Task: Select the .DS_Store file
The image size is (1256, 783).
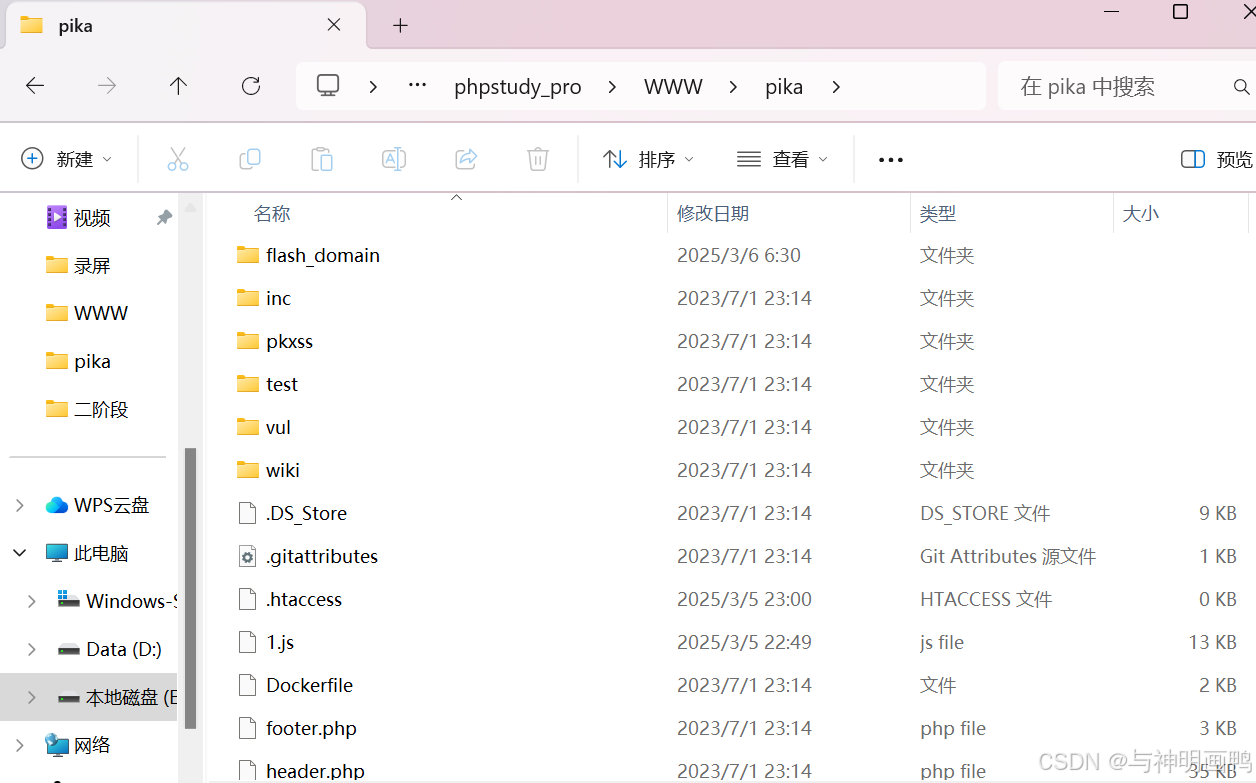Action: (x=306, y=513)
